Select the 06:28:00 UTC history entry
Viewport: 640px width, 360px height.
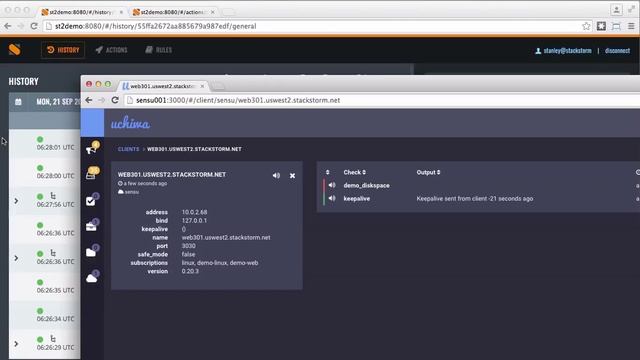45,172
